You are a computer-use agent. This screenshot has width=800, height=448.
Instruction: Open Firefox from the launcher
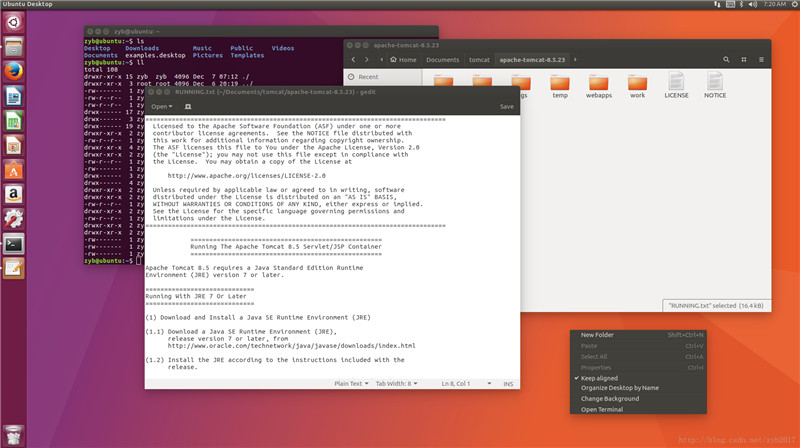pos(14,72)
